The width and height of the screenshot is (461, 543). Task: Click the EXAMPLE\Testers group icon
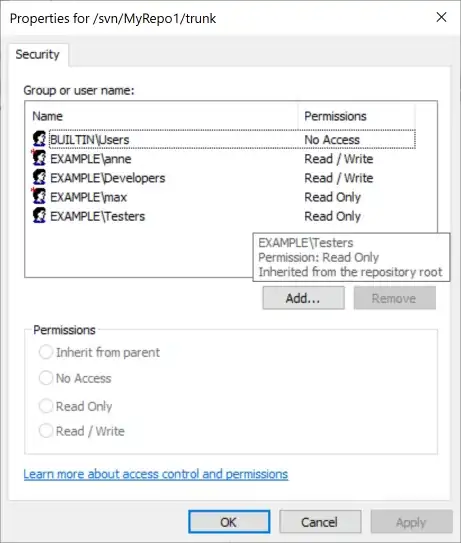coord(39,215)
